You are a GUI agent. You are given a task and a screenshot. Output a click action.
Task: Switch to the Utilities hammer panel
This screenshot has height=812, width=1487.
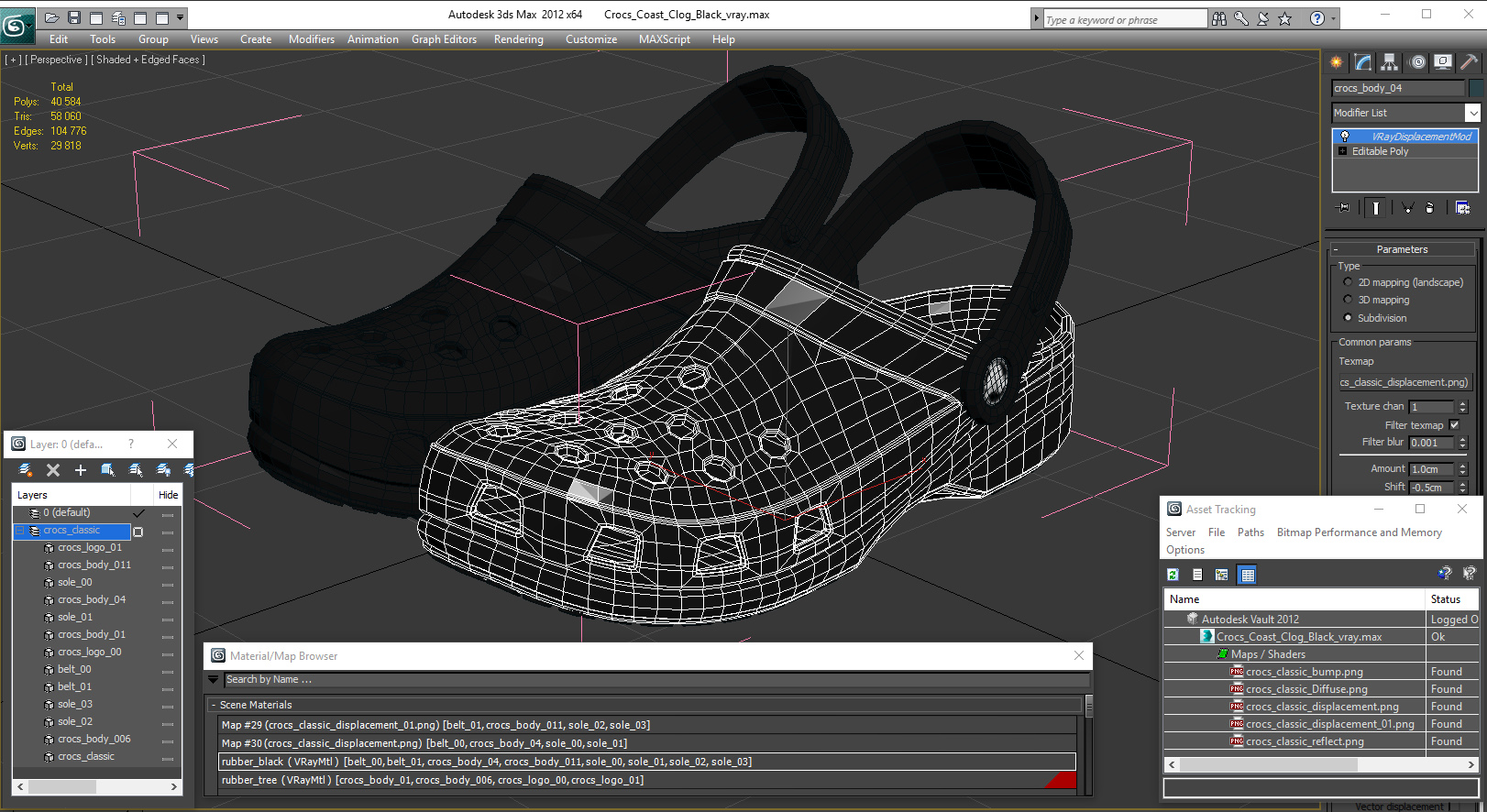click(x=1470, y=62)
